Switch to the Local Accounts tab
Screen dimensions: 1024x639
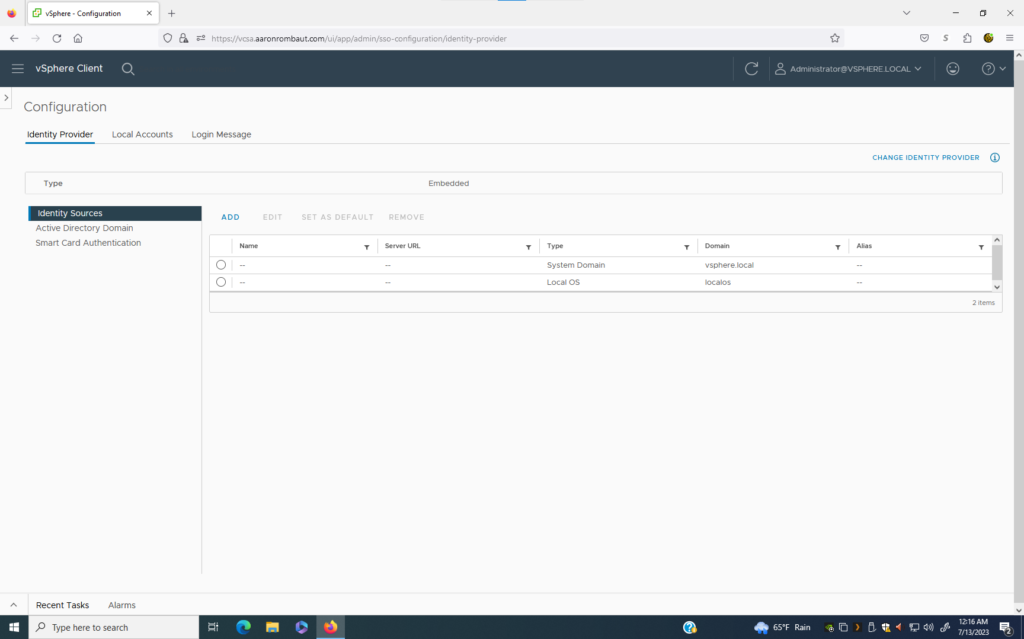point(142,134)
